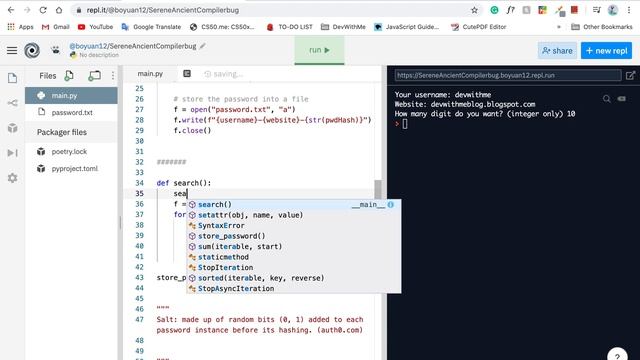Viewport: 640px width, 360px height.
Task: Edit the repl name with pencil icon
Action: point(202,46)
